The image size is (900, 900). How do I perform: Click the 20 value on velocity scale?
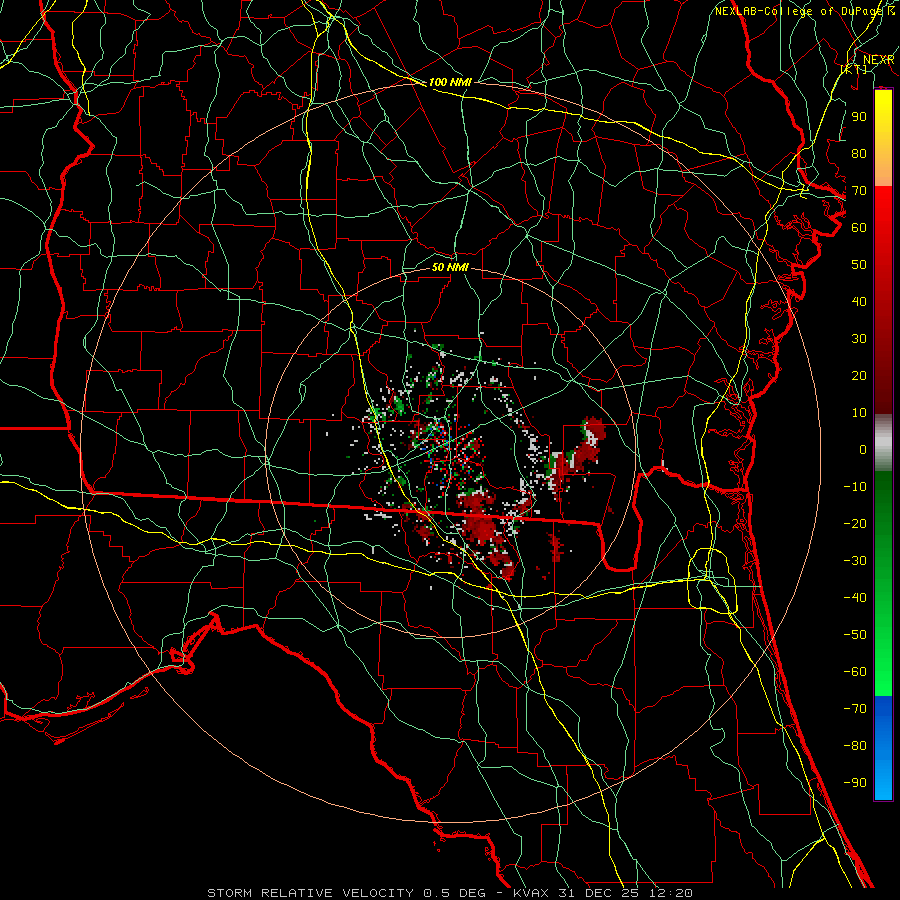pyautogui.click(x=859, y=376)
